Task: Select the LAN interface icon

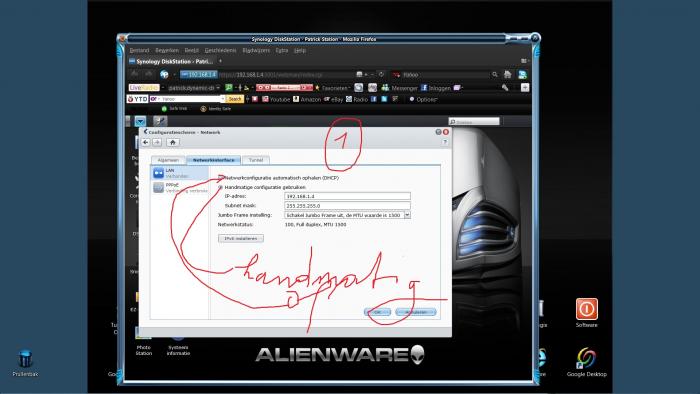Action: (x=158, y=173)
